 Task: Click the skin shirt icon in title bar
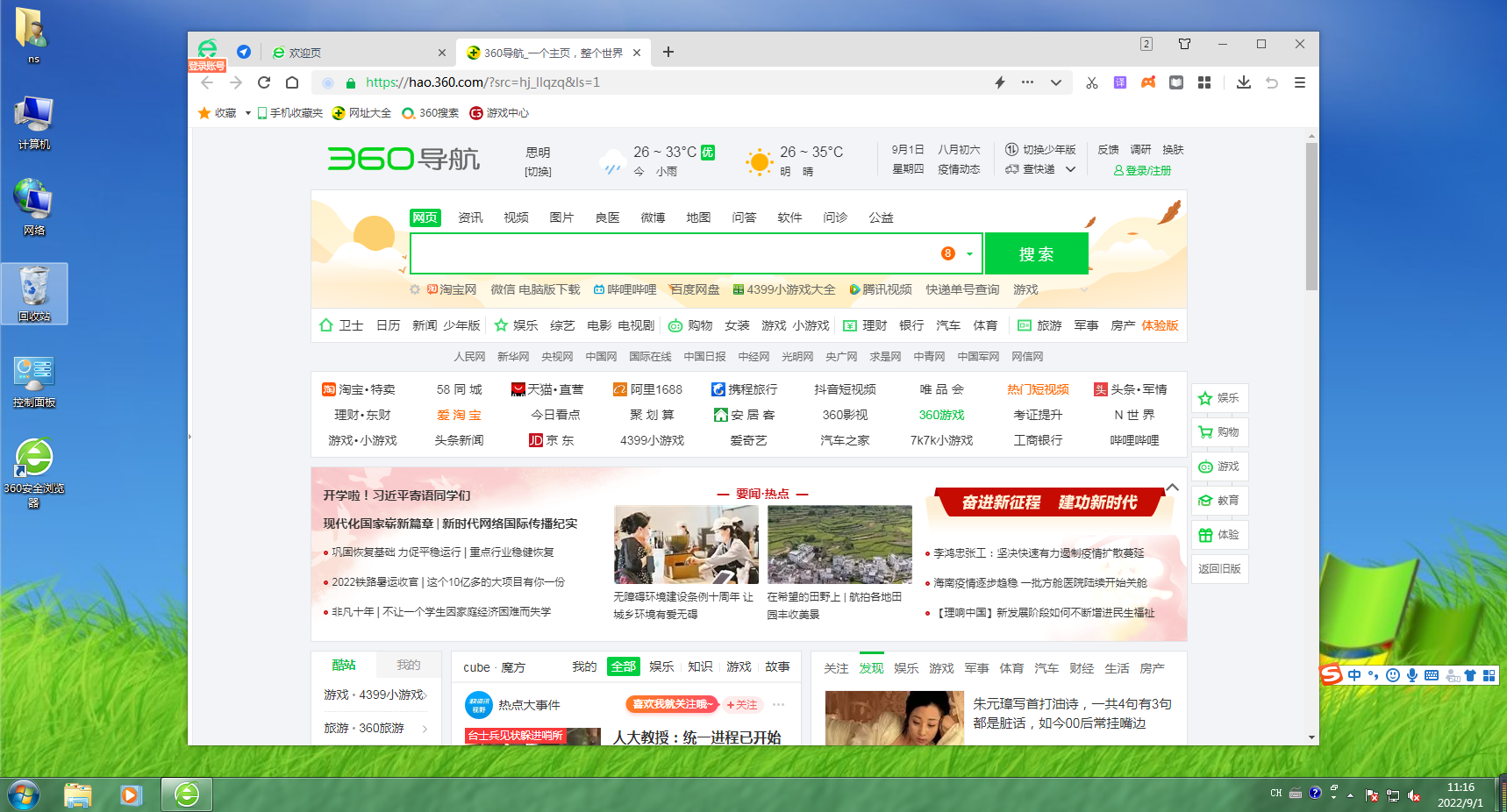1184,44
